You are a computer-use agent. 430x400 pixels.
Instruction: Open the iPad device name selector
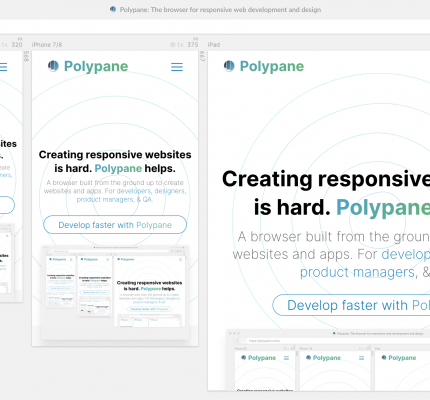pos(214,45)
